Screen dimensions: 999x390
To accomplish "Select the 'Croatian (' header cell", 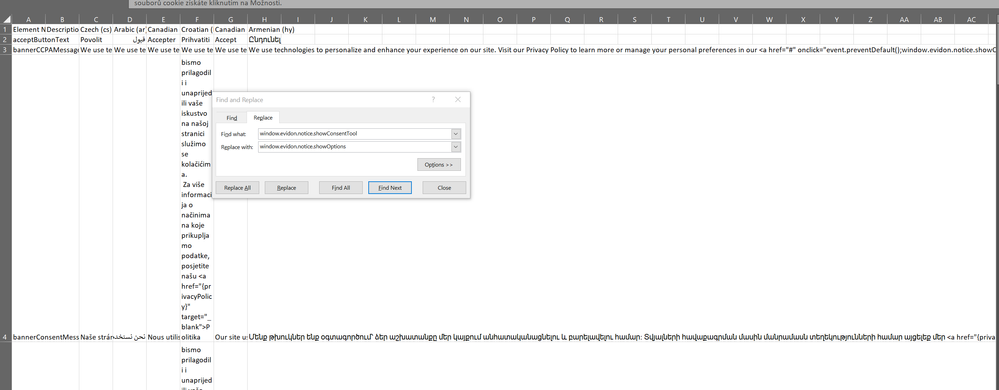I will (x=196, y=29).
